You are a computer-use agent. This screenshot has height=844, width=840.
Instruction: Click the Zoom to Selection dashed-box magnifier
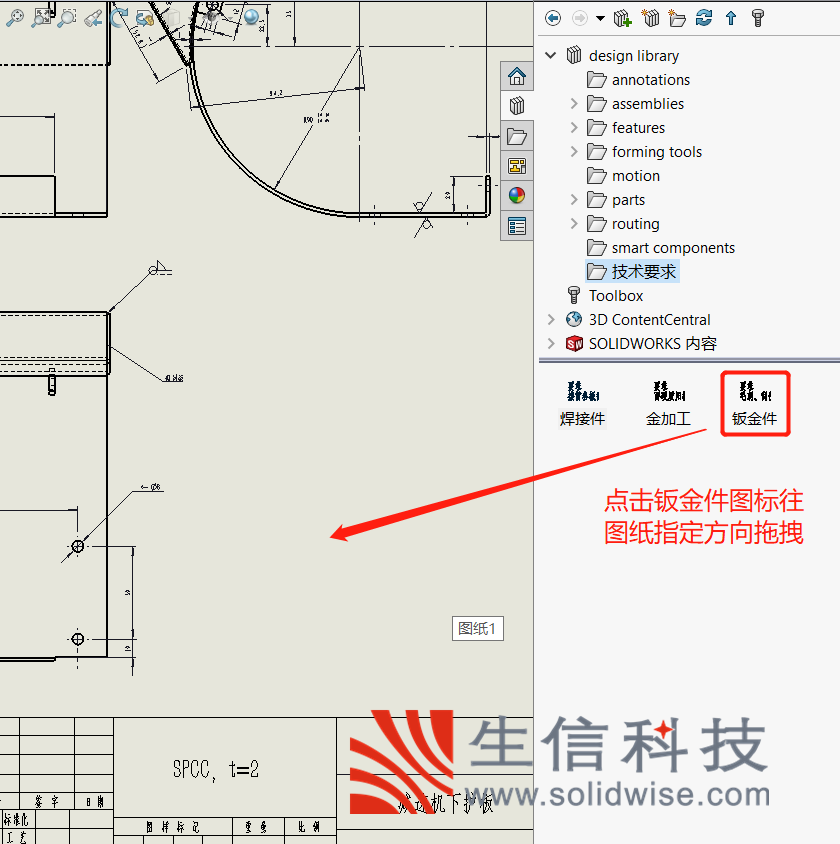coord(67,18)
